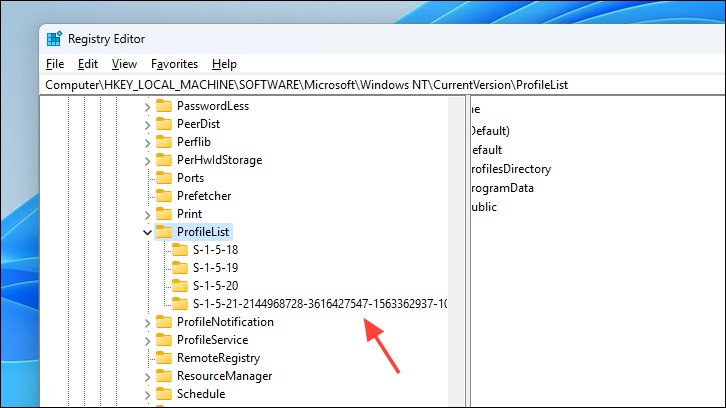Expand the Print key
Viewport: 726px width, 408px height.
tap(147, 214)
